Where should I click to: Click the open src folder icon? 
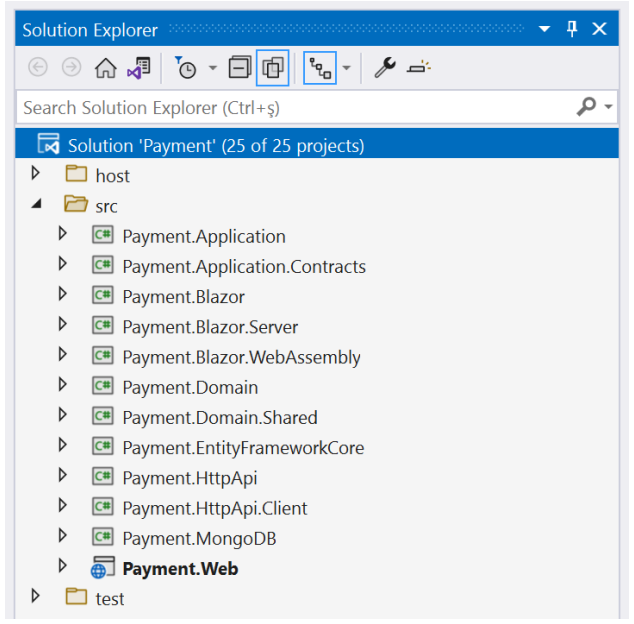pos(76,204)
